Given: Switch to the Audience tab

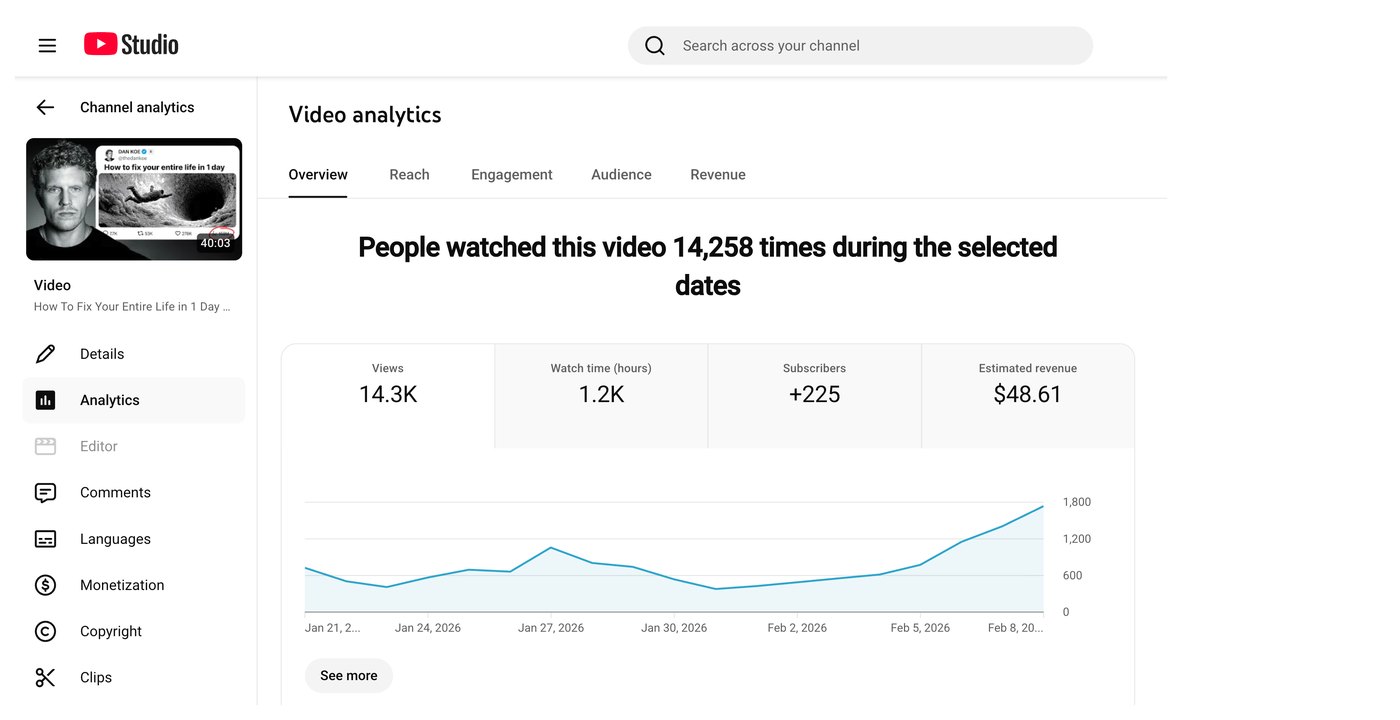Looking at the screenshot, I should pos(621,175).
